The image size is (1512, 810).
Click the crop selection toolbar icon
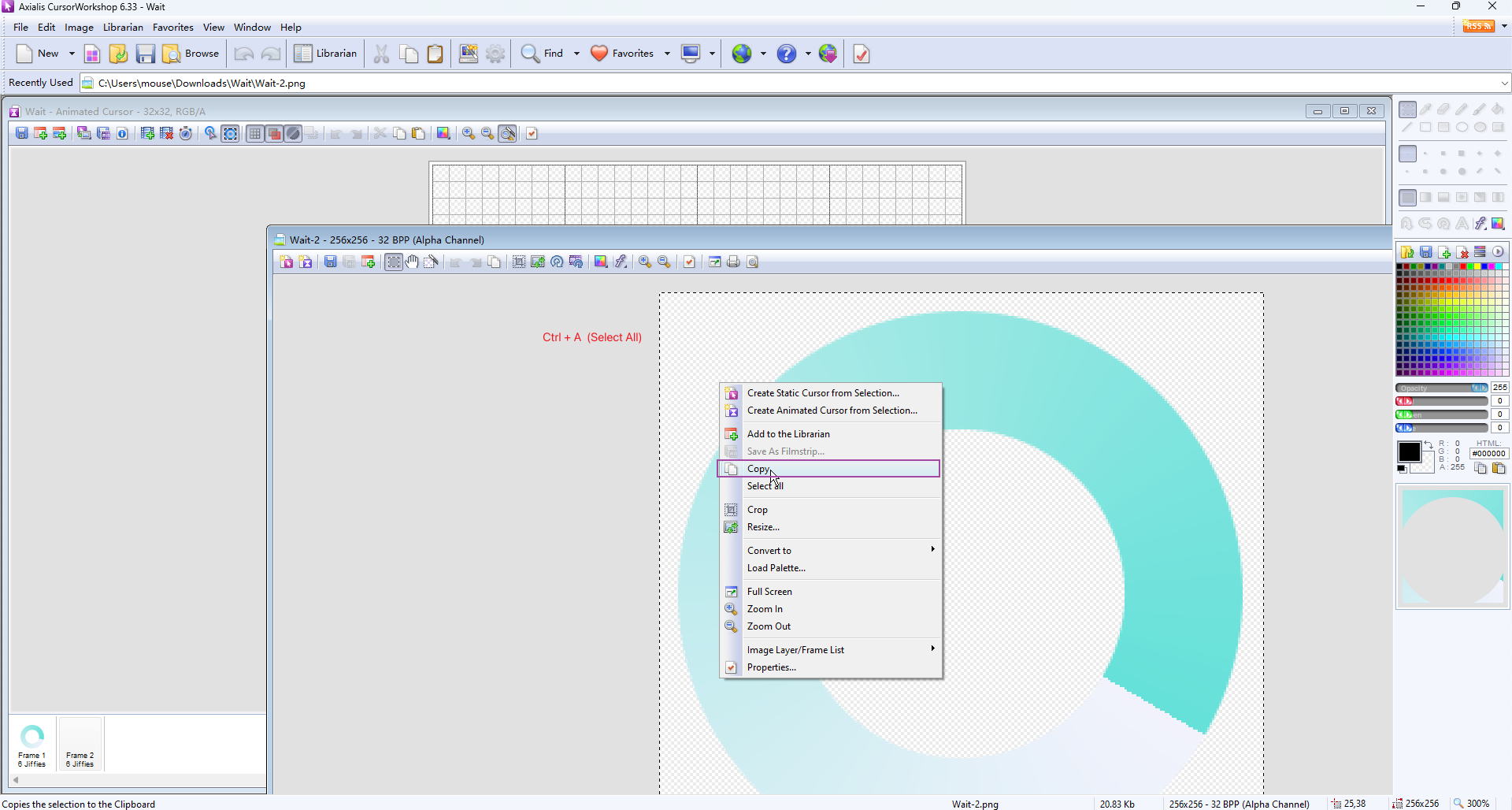[519, 262]
